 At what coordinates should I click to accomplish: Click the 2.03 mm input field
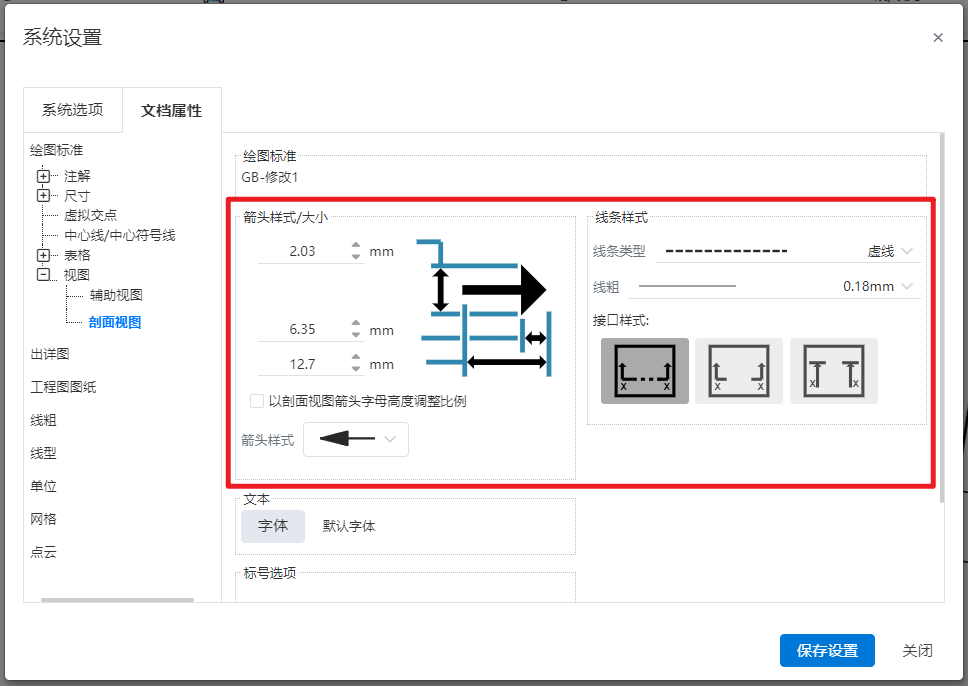point(302,252)
